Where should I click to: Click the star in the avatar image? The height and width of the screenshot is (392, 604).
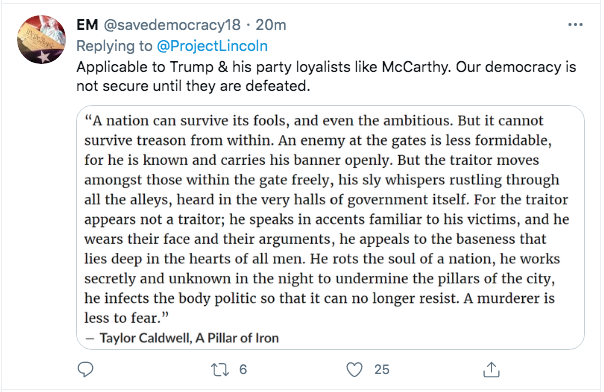[44, 57]
